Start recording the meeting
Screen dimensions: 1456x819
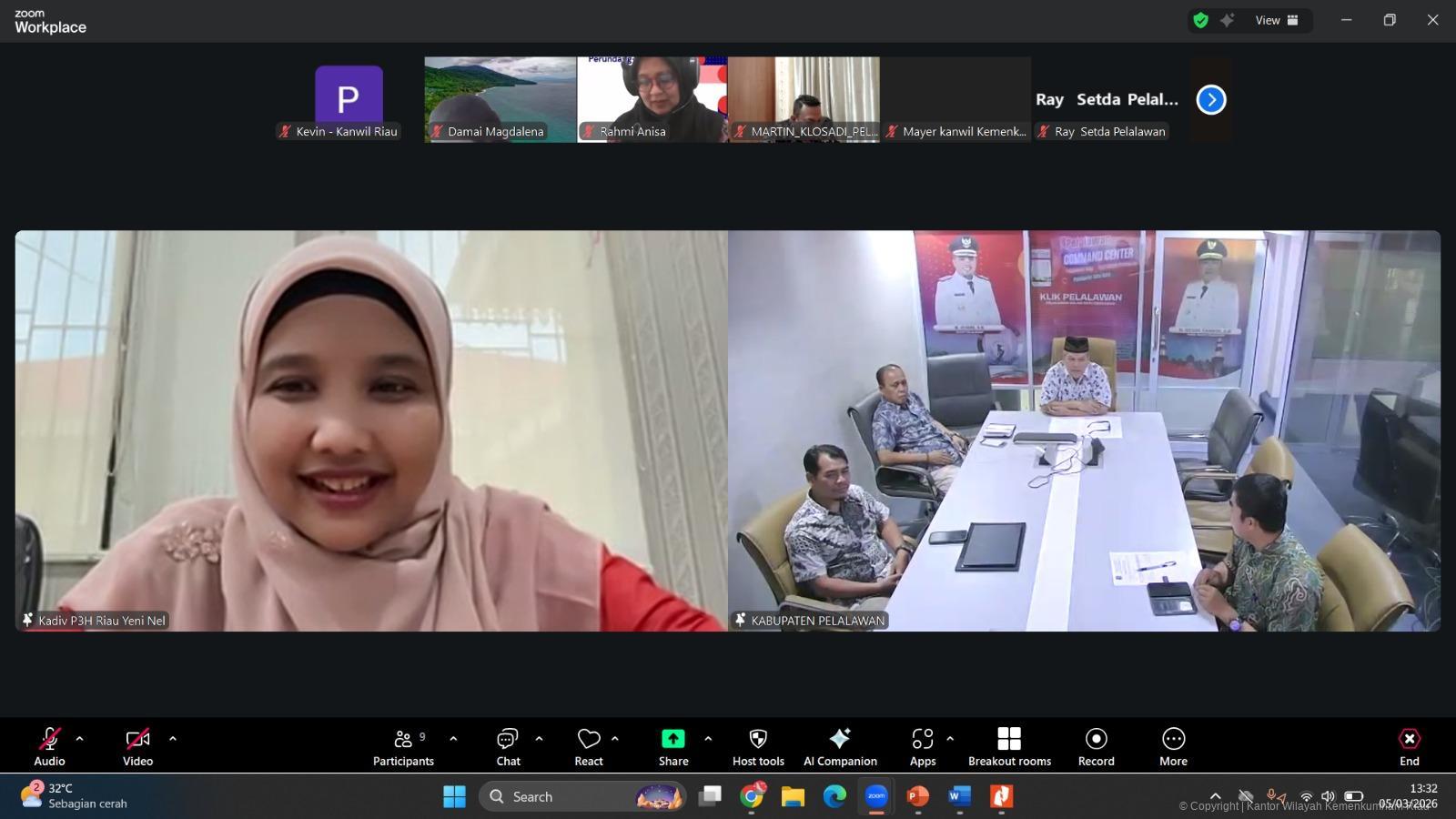coord(1096,746)
